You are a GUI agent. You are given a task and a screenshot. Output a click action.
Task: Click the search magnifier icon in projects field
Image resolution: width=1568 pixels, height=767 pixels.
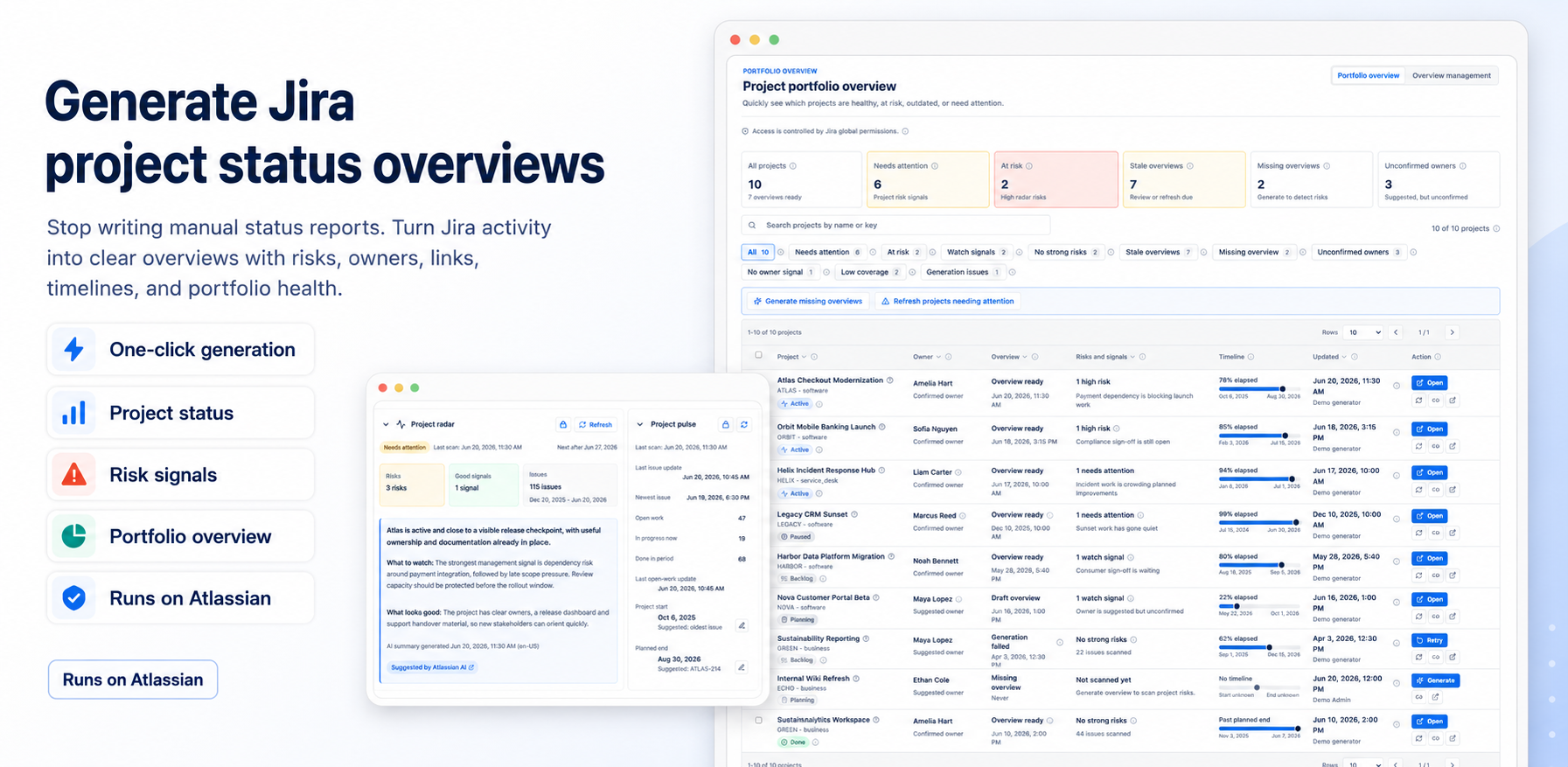coord(752,226)
